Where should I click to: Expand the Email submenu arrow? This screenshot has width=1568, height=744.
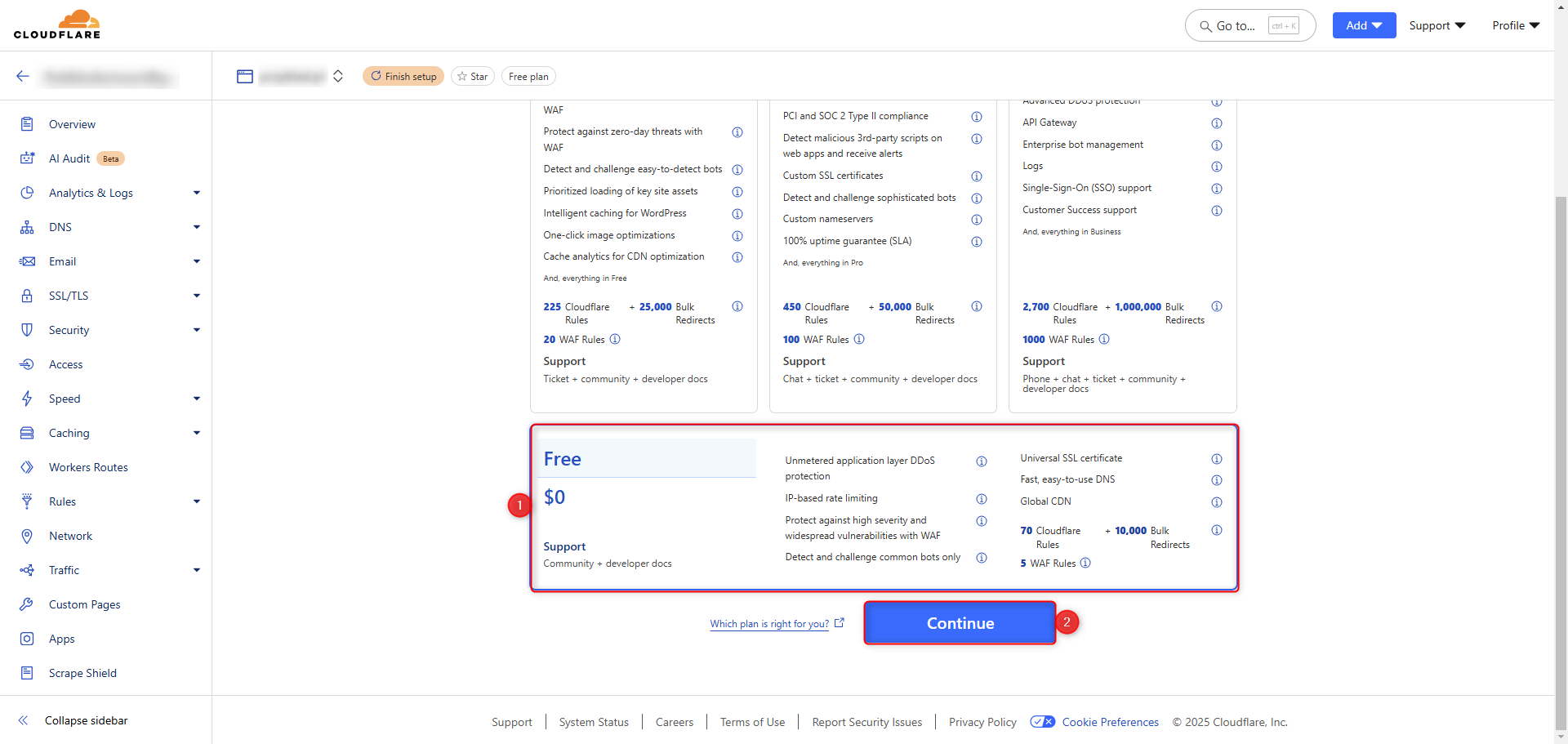pyautogui.click(x=197, y=261)
